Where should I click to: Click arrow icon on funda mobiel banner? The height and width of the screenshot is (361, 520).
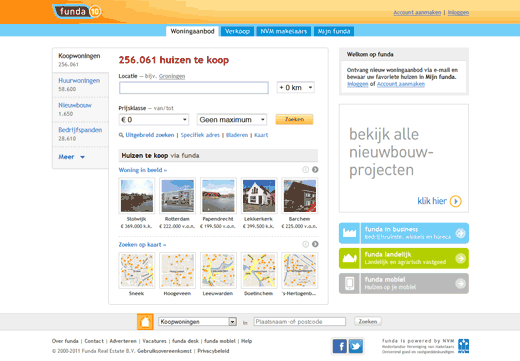[460, 283]
